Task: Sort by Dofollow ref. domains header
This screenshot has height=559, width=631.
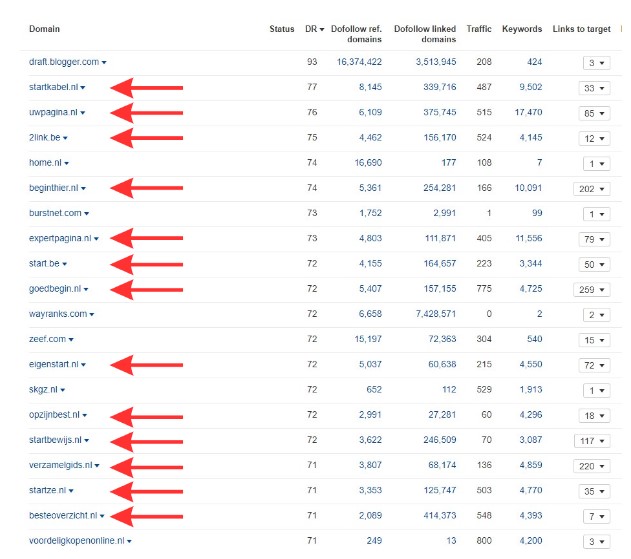Action: coord(356,34)
